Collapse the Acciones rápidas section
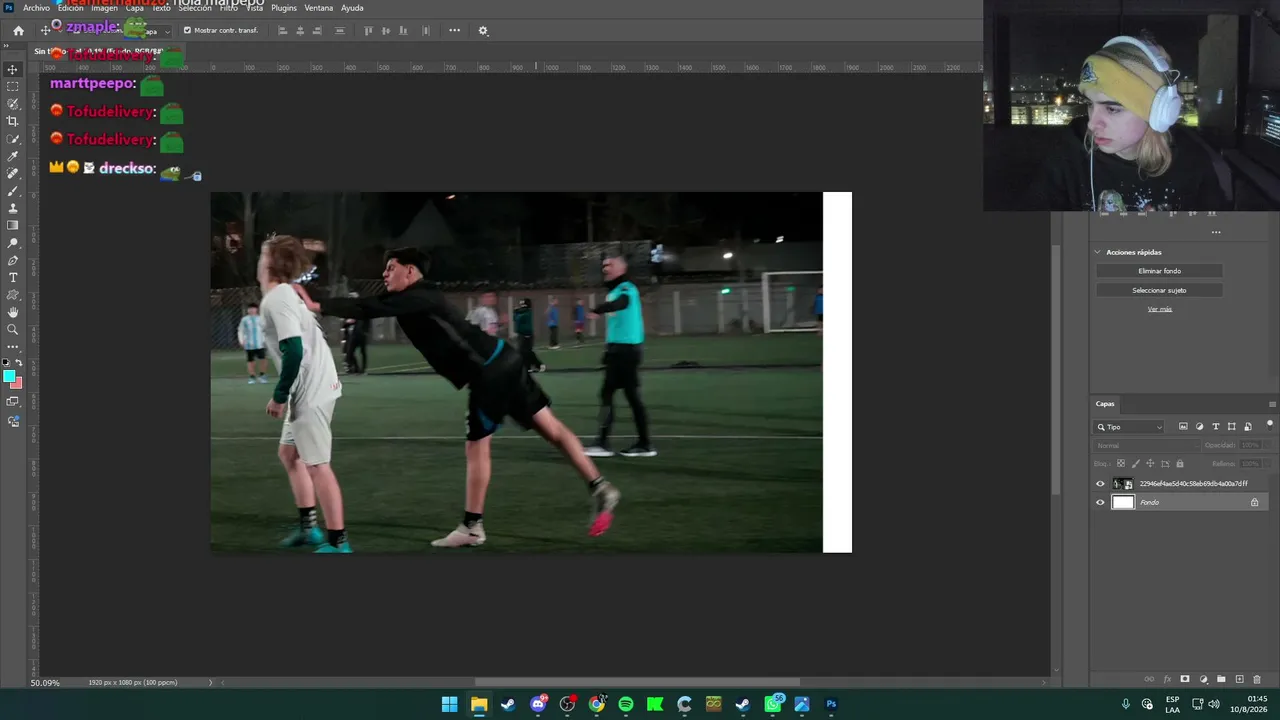Viewport: 1280px width, 720px height. [x=1097, y=252]
